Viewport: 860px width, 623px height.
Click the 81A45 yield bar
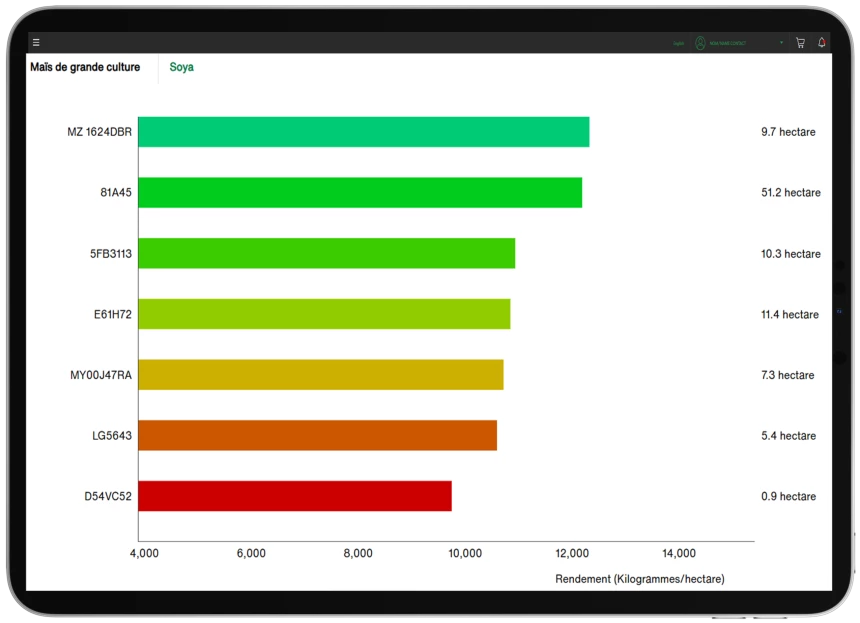pos(360,192)
